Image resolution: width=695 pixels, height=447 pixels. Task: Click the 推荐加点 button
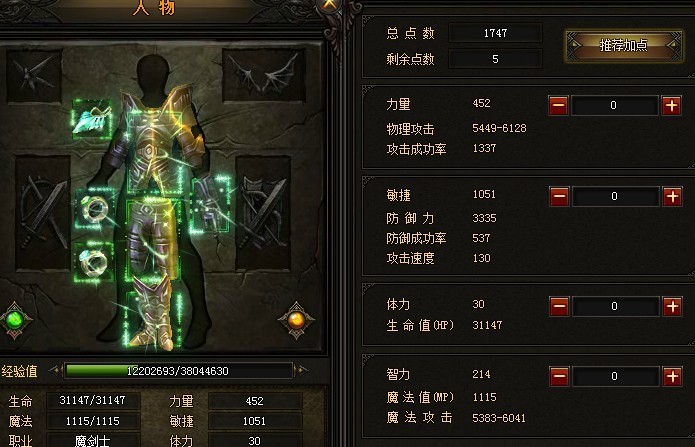click(x=624, y=45)
